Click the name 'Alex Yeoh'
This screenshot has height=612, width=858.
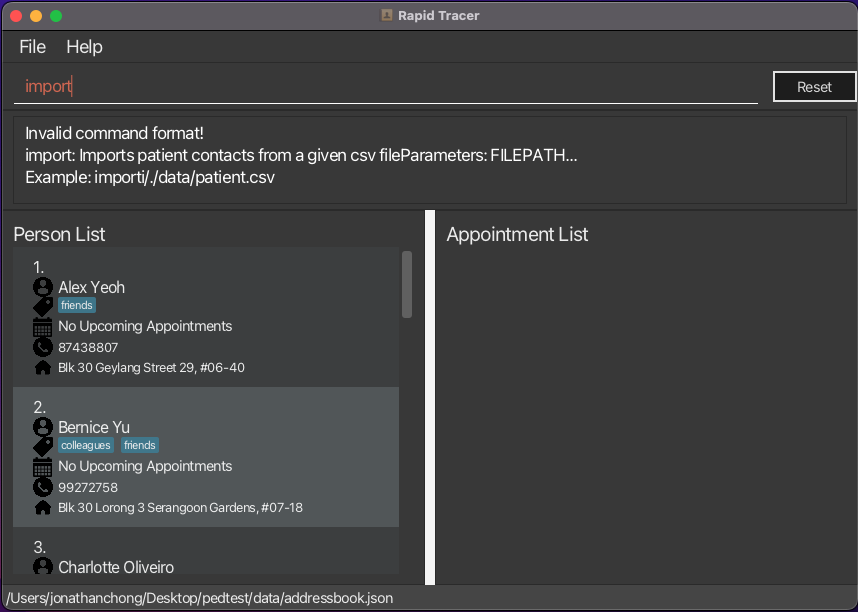pyautogui.click(x=91, y=287)
